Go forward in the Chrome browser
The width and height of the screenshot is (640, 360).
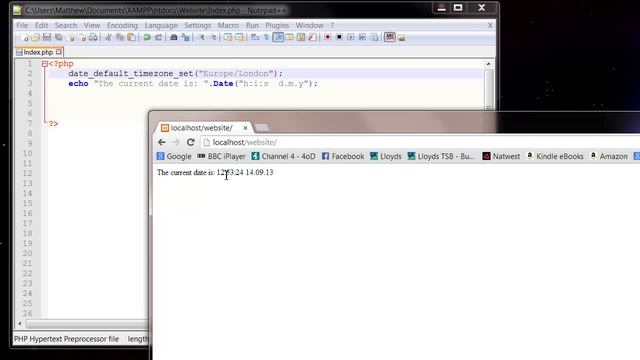(x=176, y=142)
